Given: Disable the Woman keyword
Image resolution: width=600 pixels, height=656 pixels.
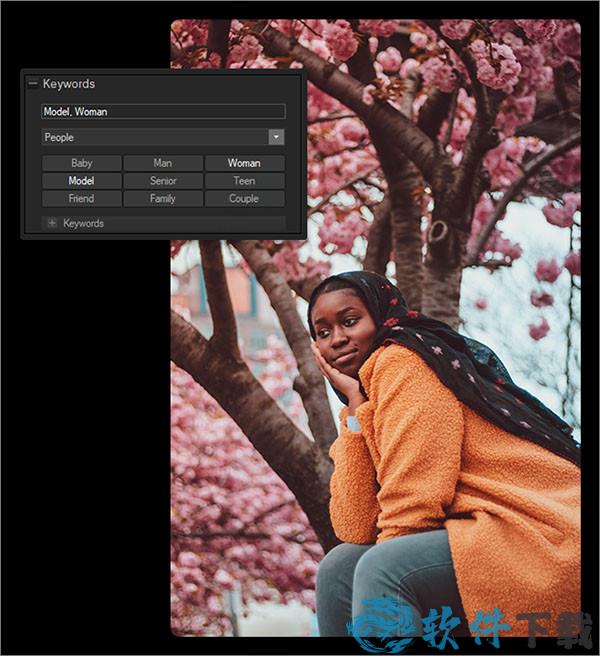Looking at the screenshot, I should (x=244, y=163).
